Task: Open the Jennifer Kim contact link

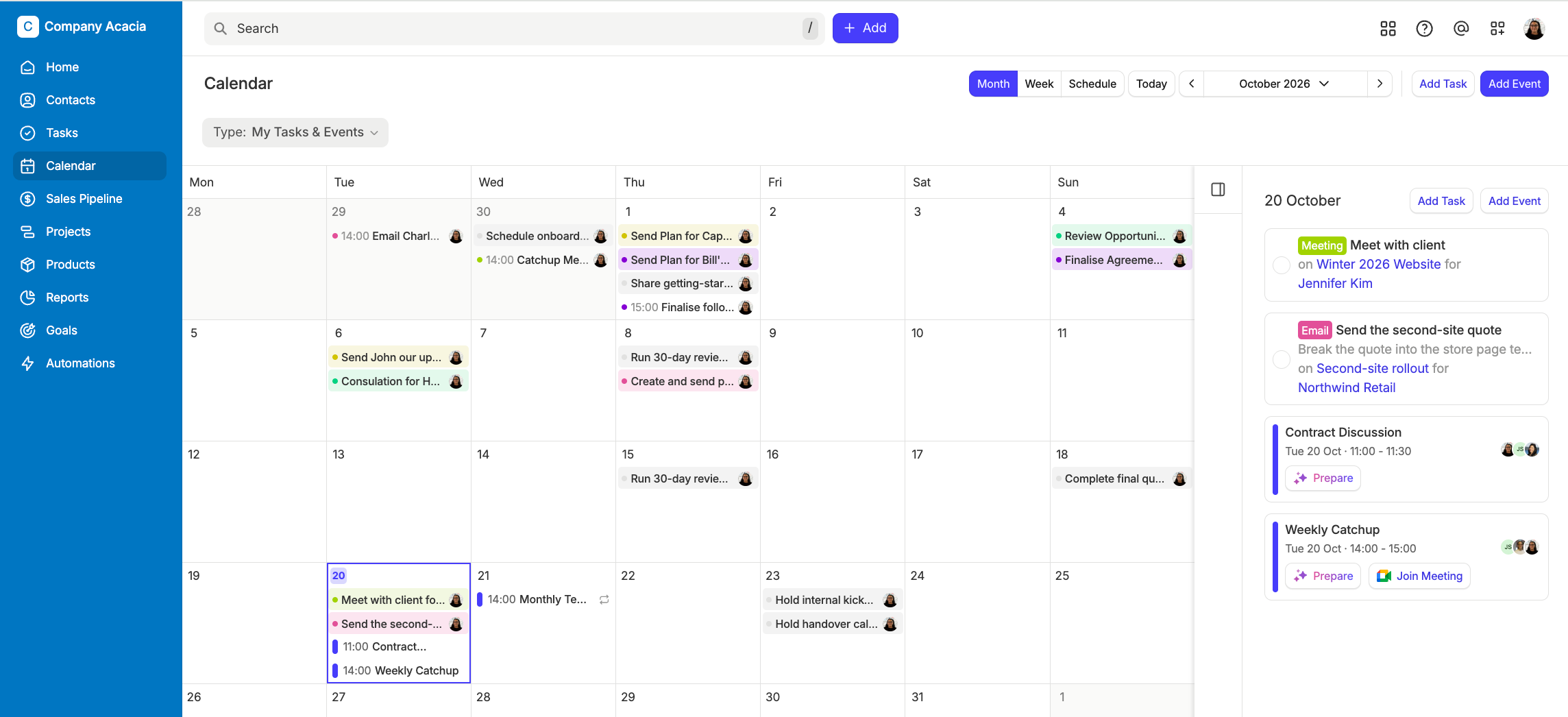Action: coord(1335,284)
